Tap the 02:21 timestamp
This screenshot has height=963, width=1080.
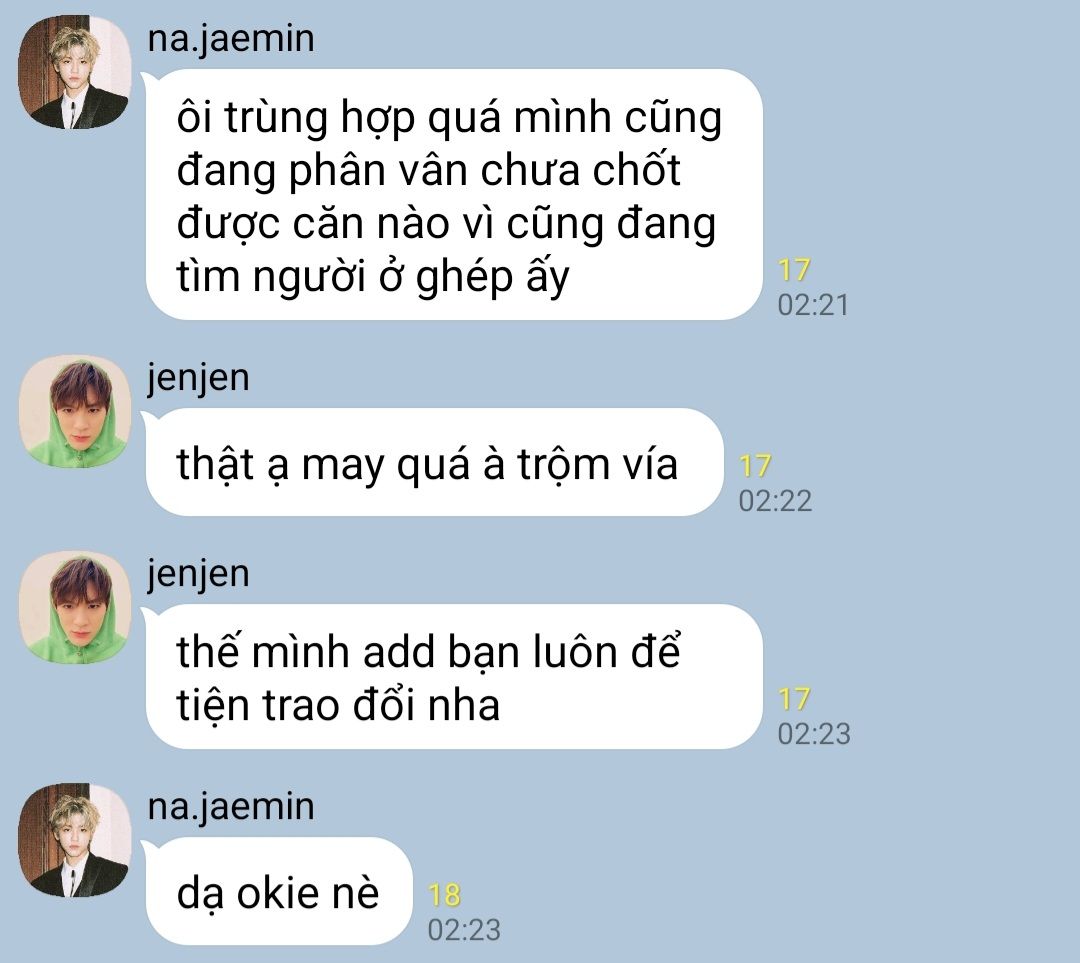tap(813, 305)
